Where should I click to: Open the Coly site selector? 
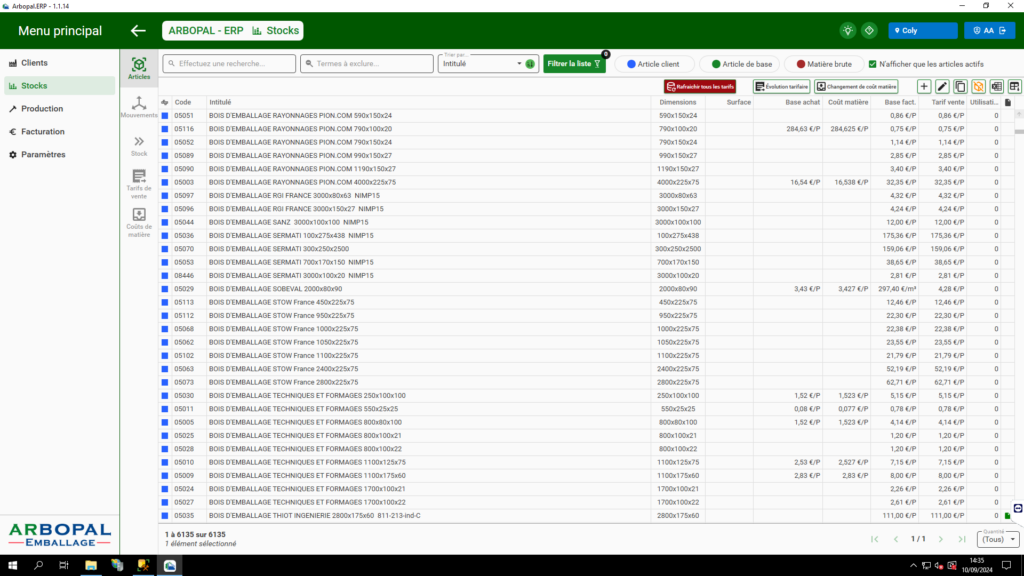pyautogui.click(x=922, y=31)
